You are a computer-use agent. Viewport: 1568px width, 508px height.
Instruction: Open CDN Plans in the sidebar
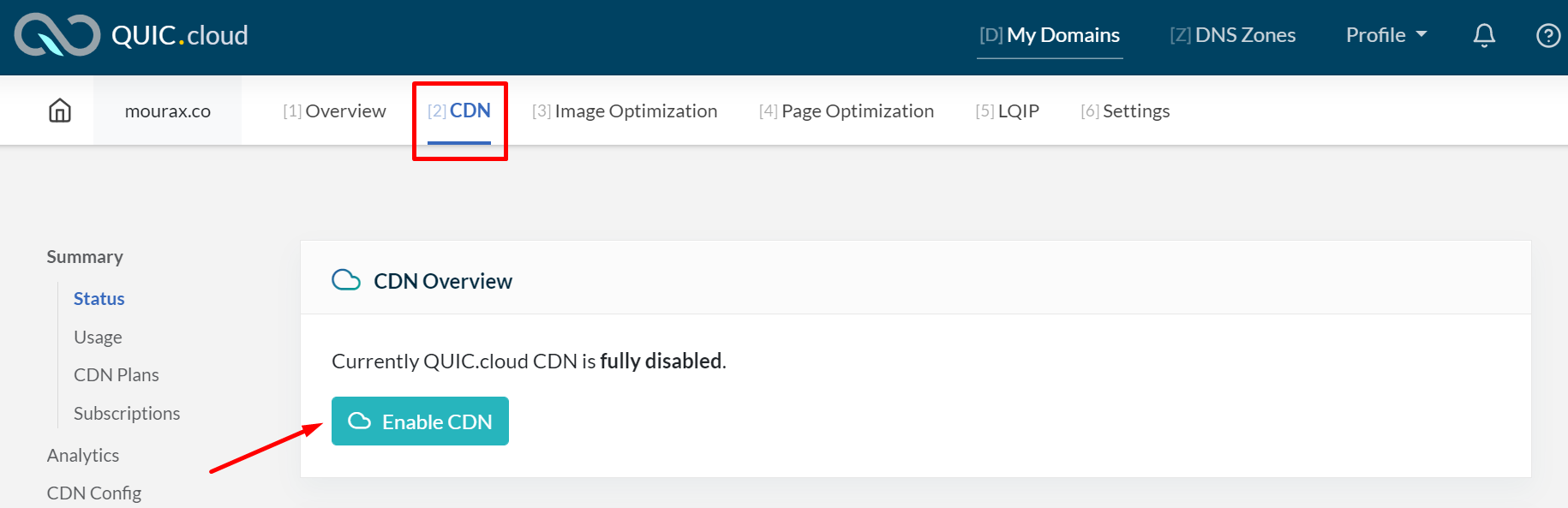tap(117, 374)
